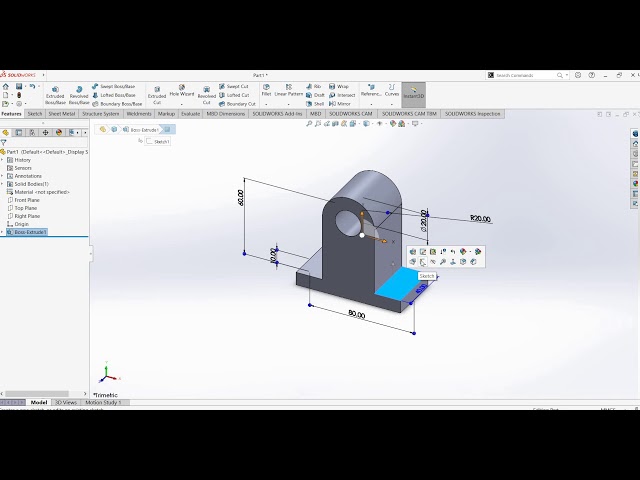
Task: Open the Curves tool
Action: 391,90
